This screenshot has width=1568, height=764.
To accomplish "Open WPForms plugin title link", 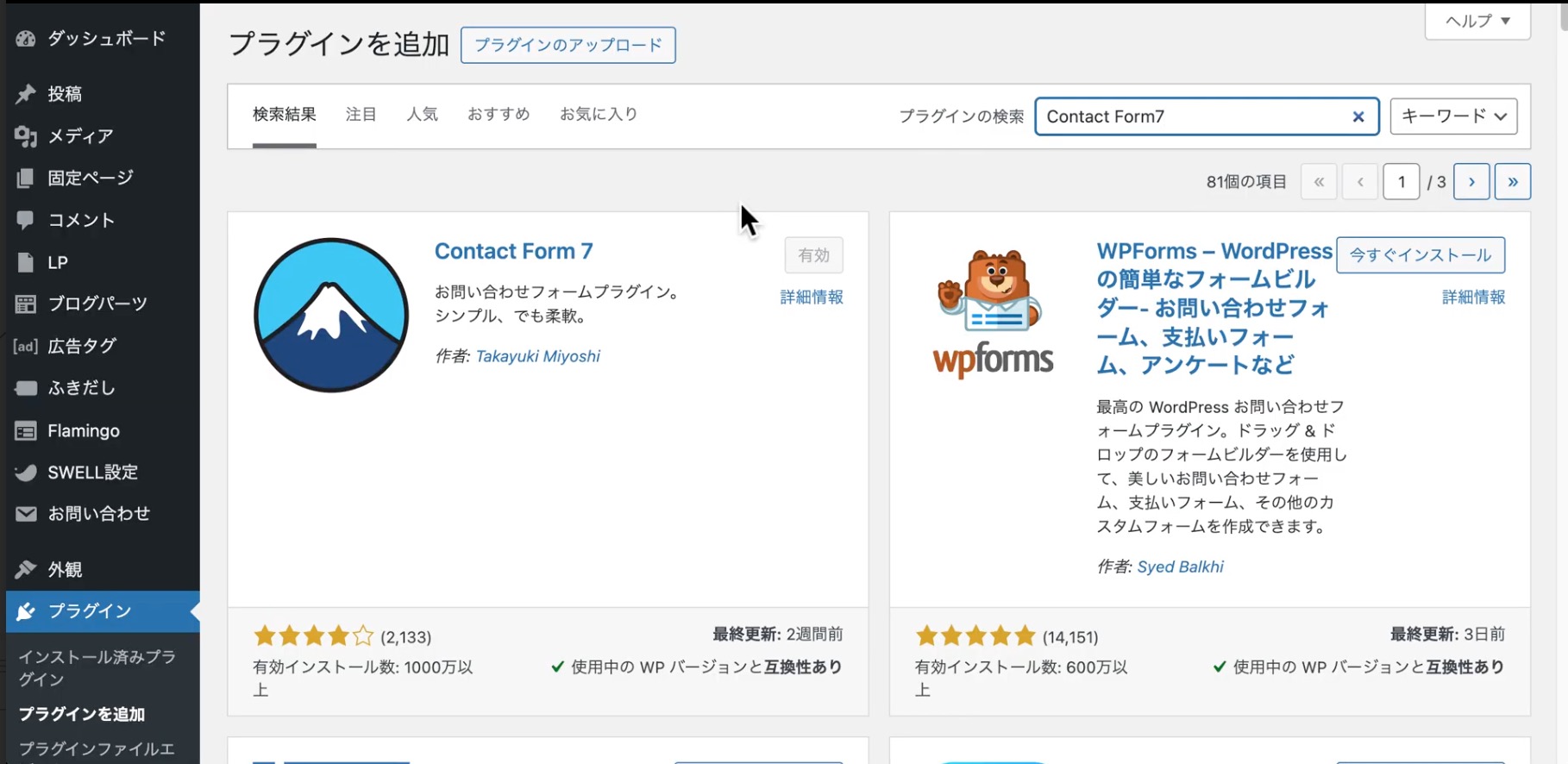I will pos(1214,308).
